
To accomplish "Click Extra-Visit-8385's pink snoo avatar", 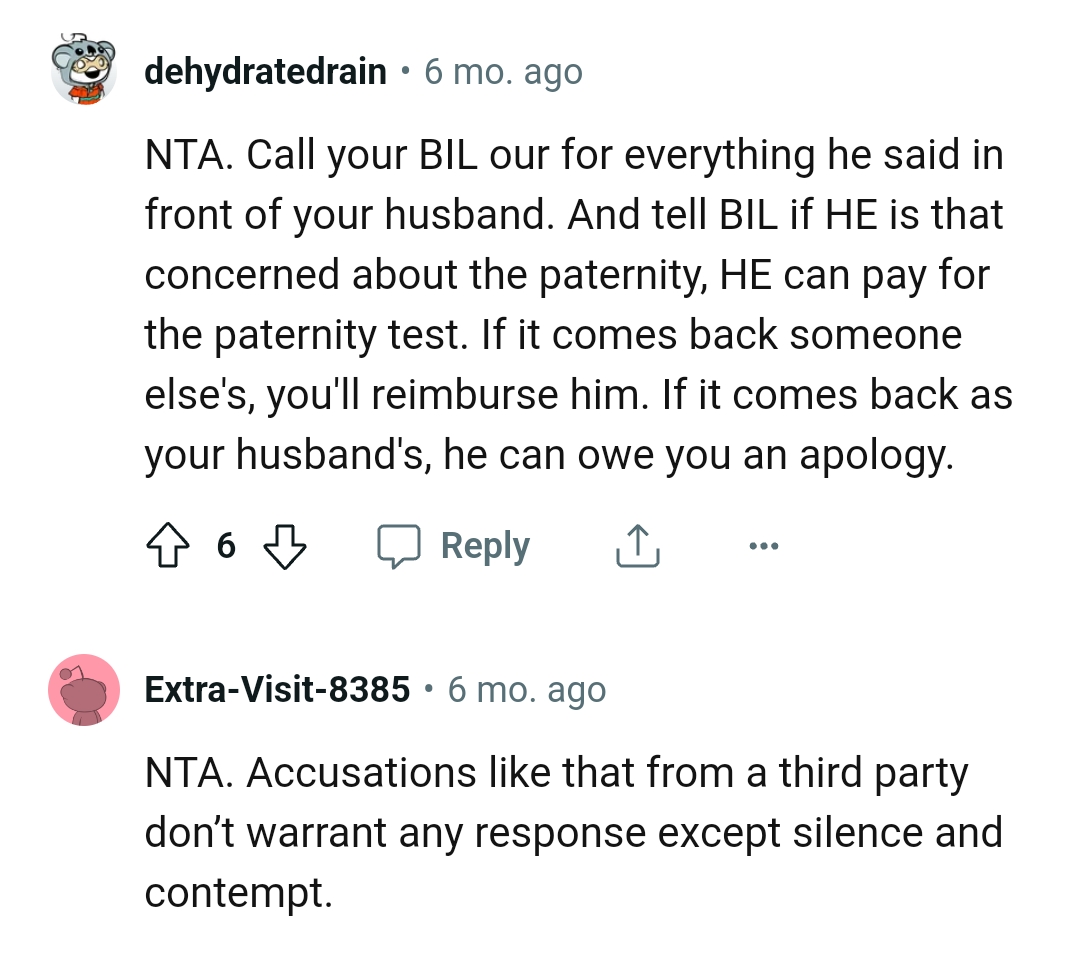I will 85,688.
